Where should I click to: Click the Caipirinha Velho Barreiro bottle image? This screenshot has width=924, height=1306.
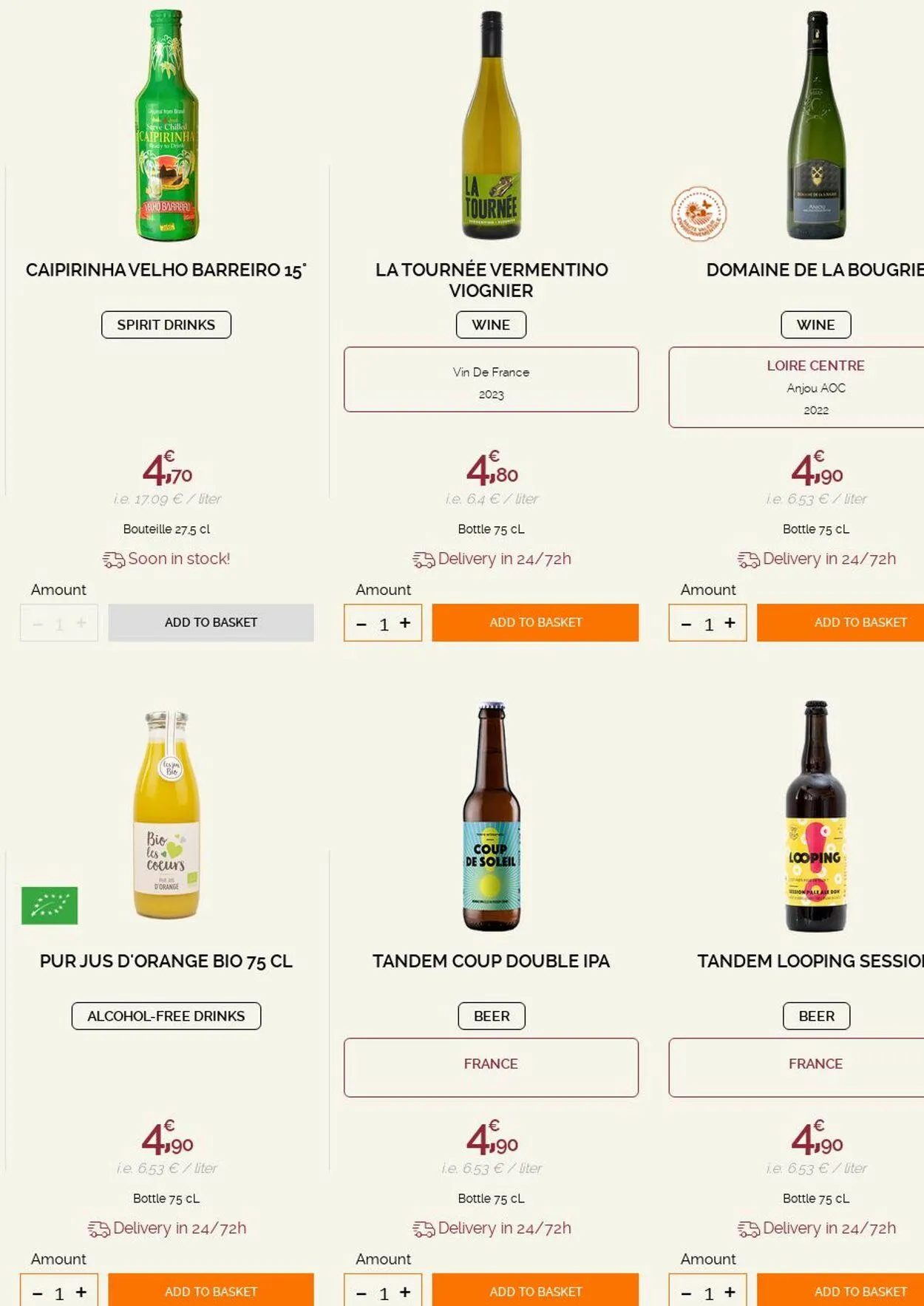pos(166,126)
